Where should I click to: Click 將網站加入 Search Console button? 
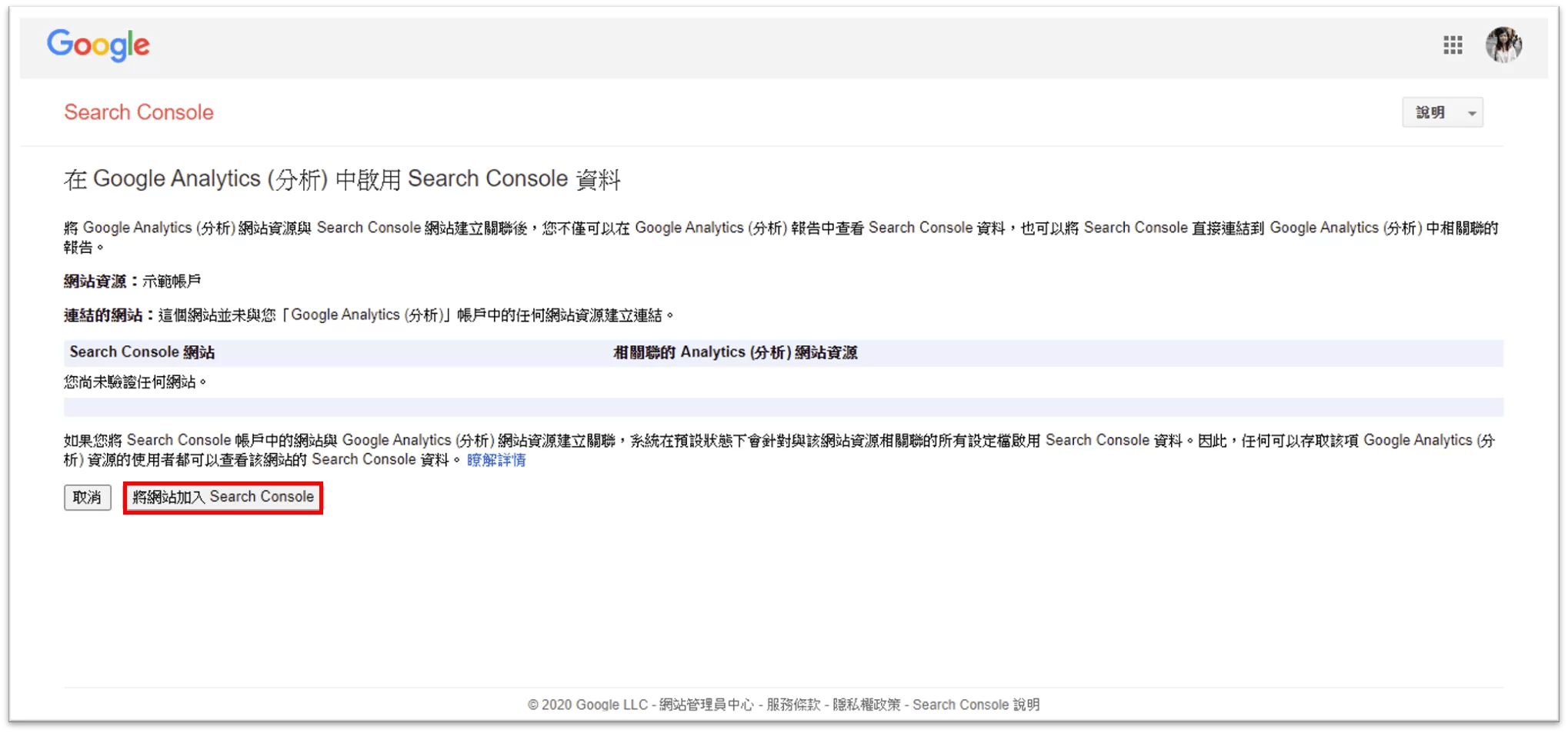tap(223, 498)
